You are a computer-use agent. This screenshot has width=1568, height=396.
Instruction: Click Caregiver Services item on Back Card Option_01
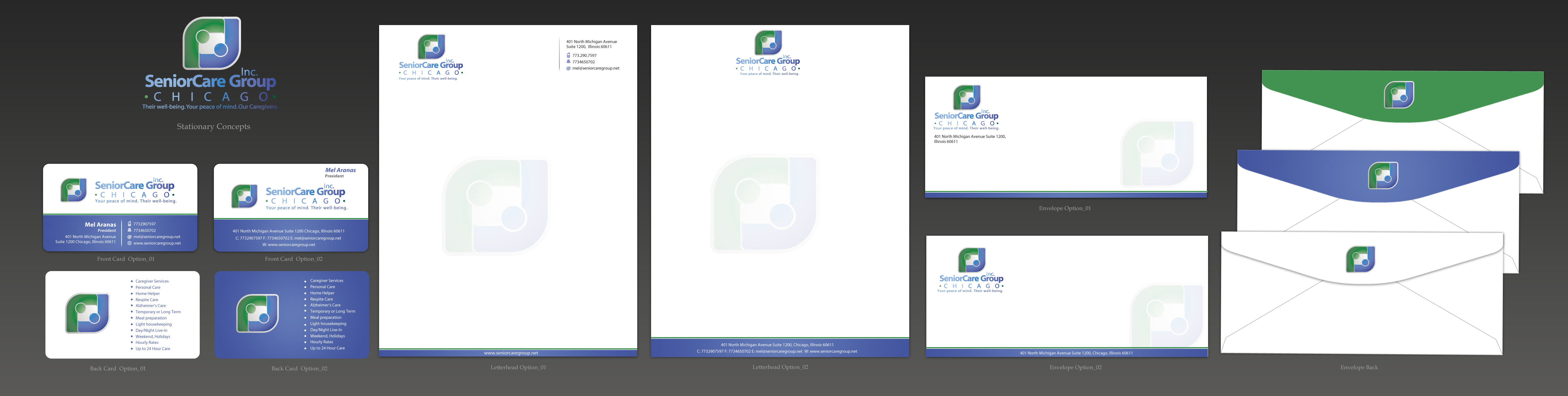pyautogui.click(x=152, y=282)
